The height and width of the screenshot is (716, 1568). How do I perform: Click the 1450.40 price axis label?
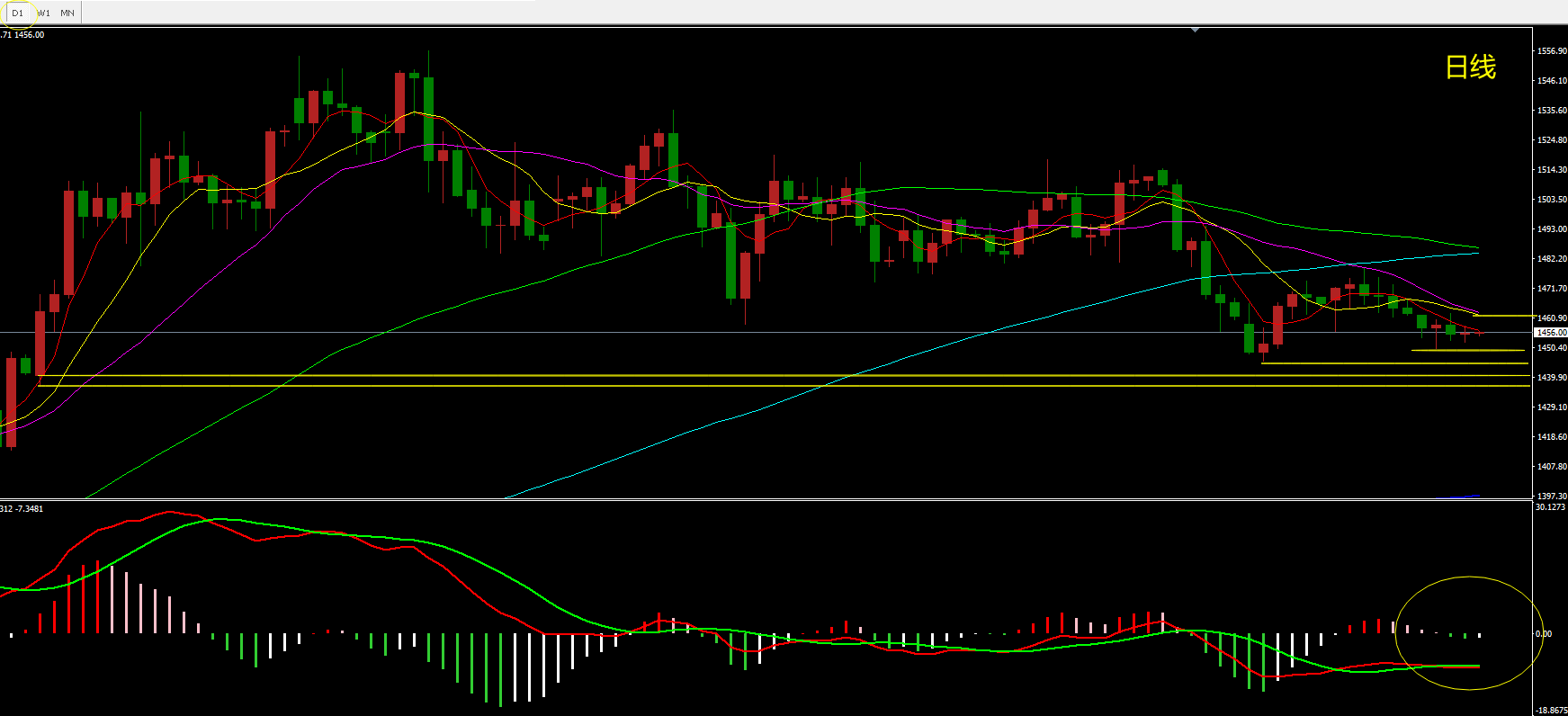tap(1552, 348)
